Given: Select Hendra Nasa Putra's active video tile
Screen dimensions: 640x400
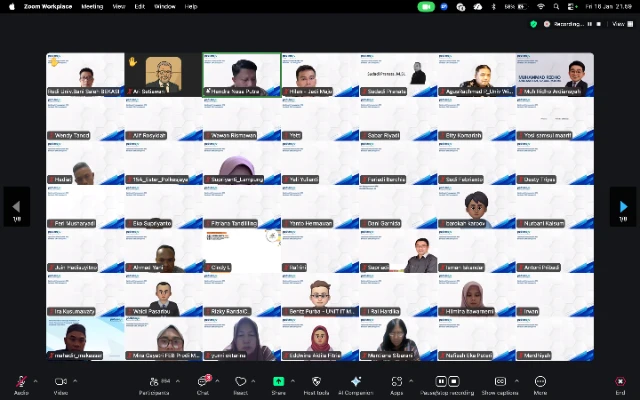Looking at the screenshot, I should click(x=242, y=74).
